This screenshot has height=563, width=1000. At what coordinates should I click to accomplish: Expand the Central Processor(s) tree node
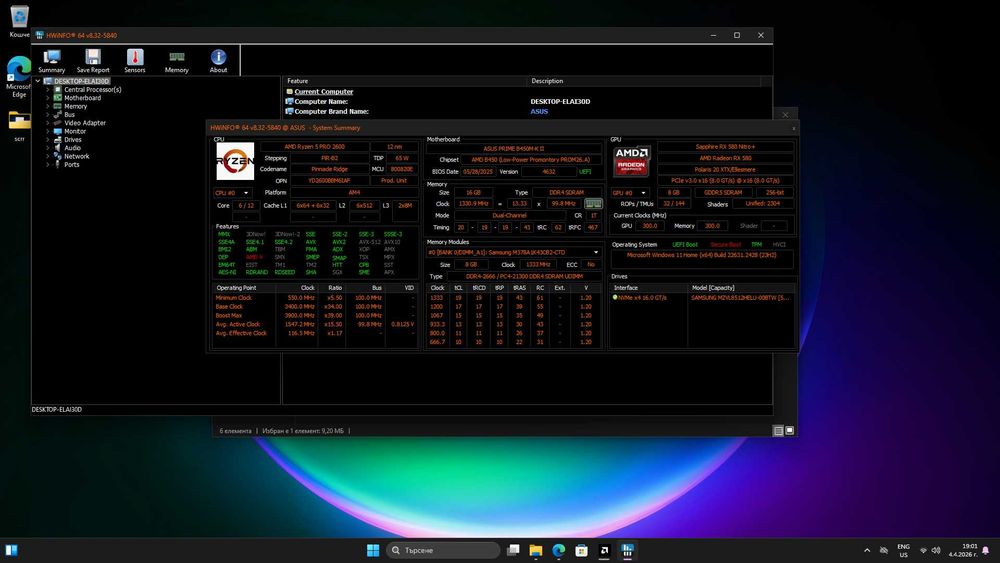point(48,89)
